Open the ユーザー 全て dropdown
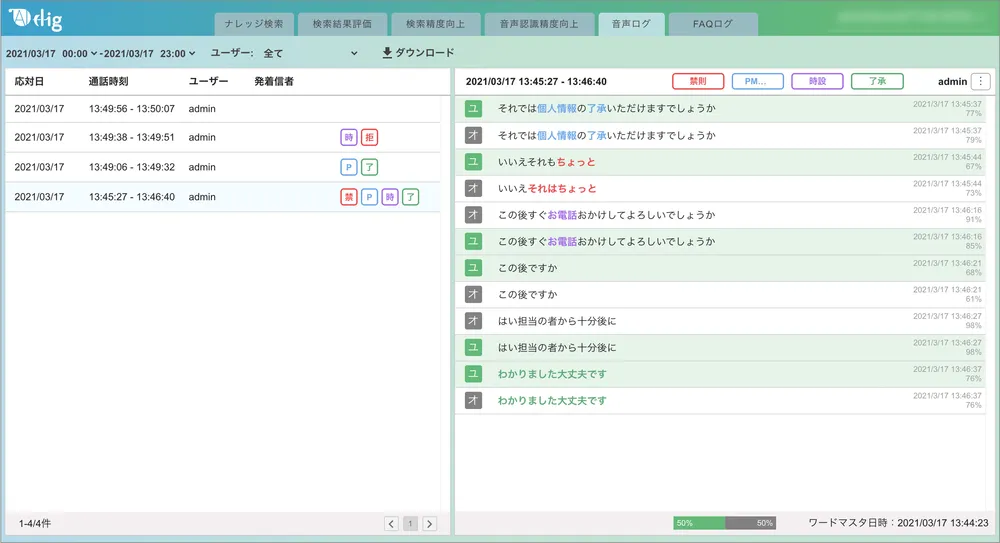 311,54
